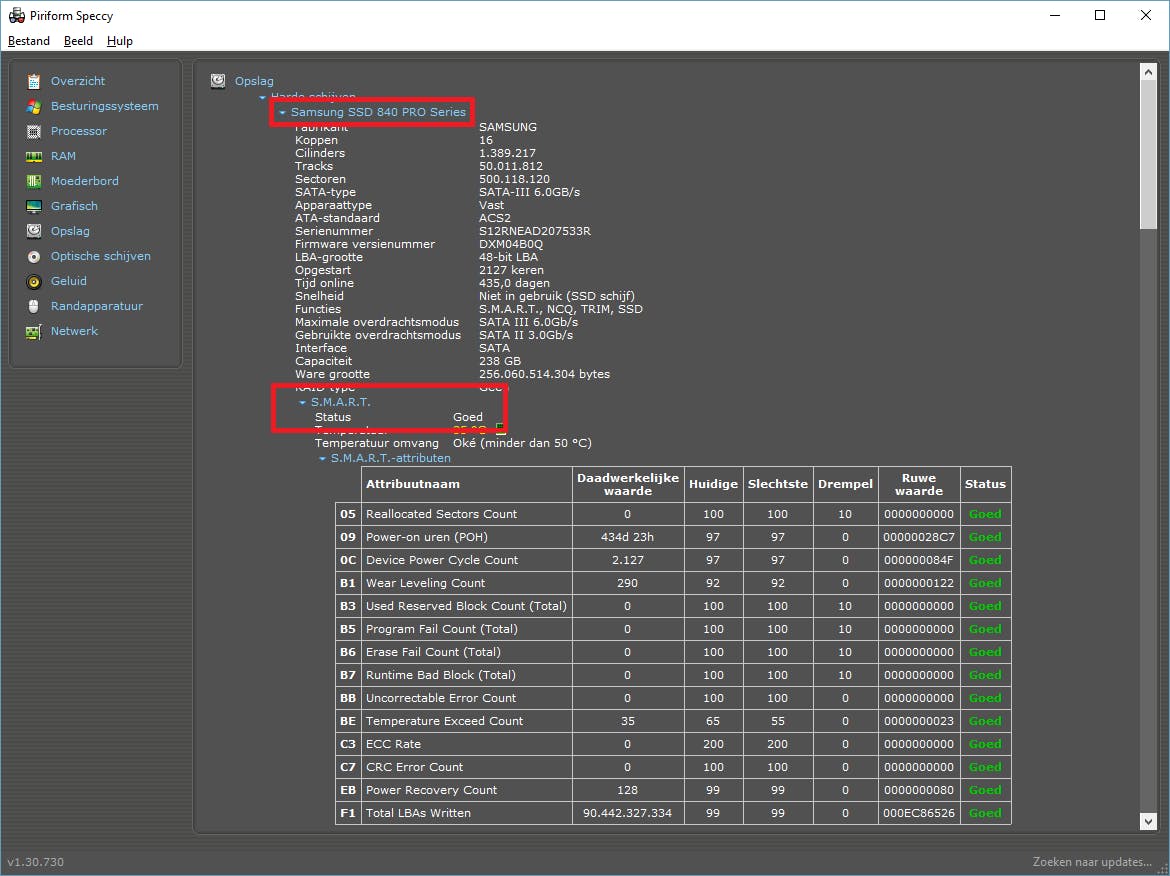
Task: Select the Processor chip icon
Action: [x=34, y=131]
